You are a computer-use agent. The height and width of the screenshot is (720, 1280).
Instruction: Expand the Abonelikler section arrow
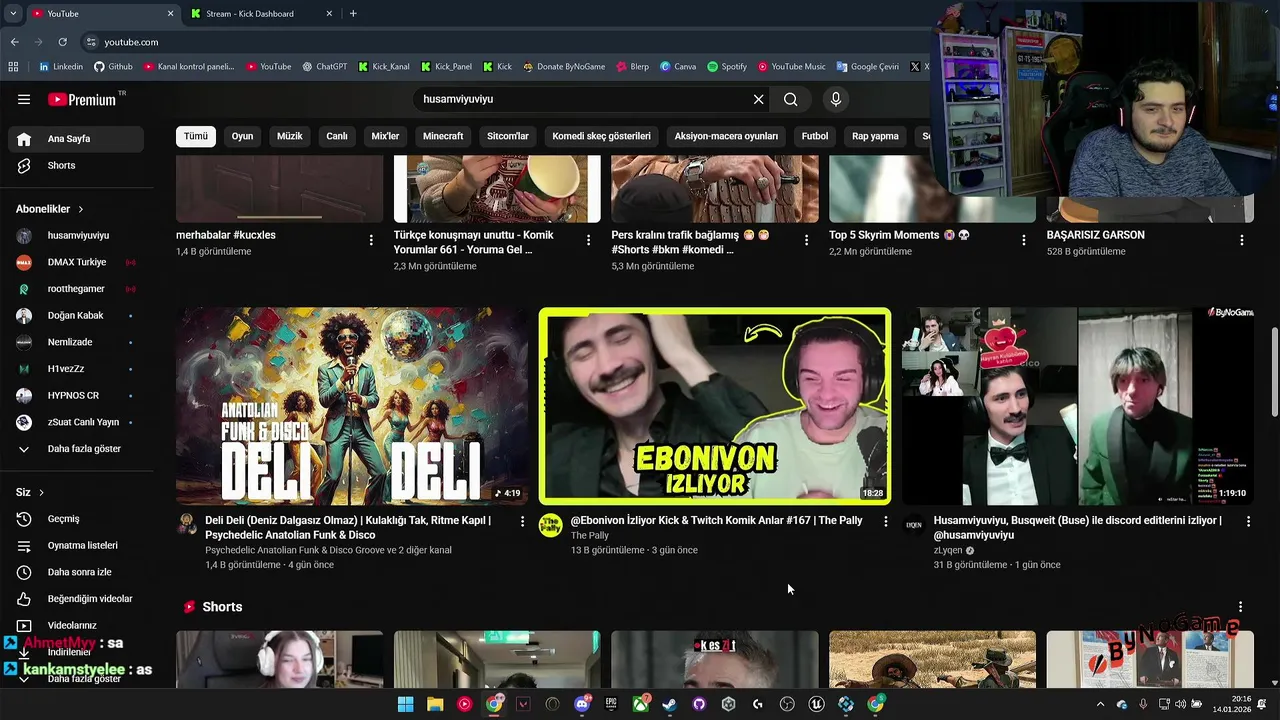[x=80, y=209]
